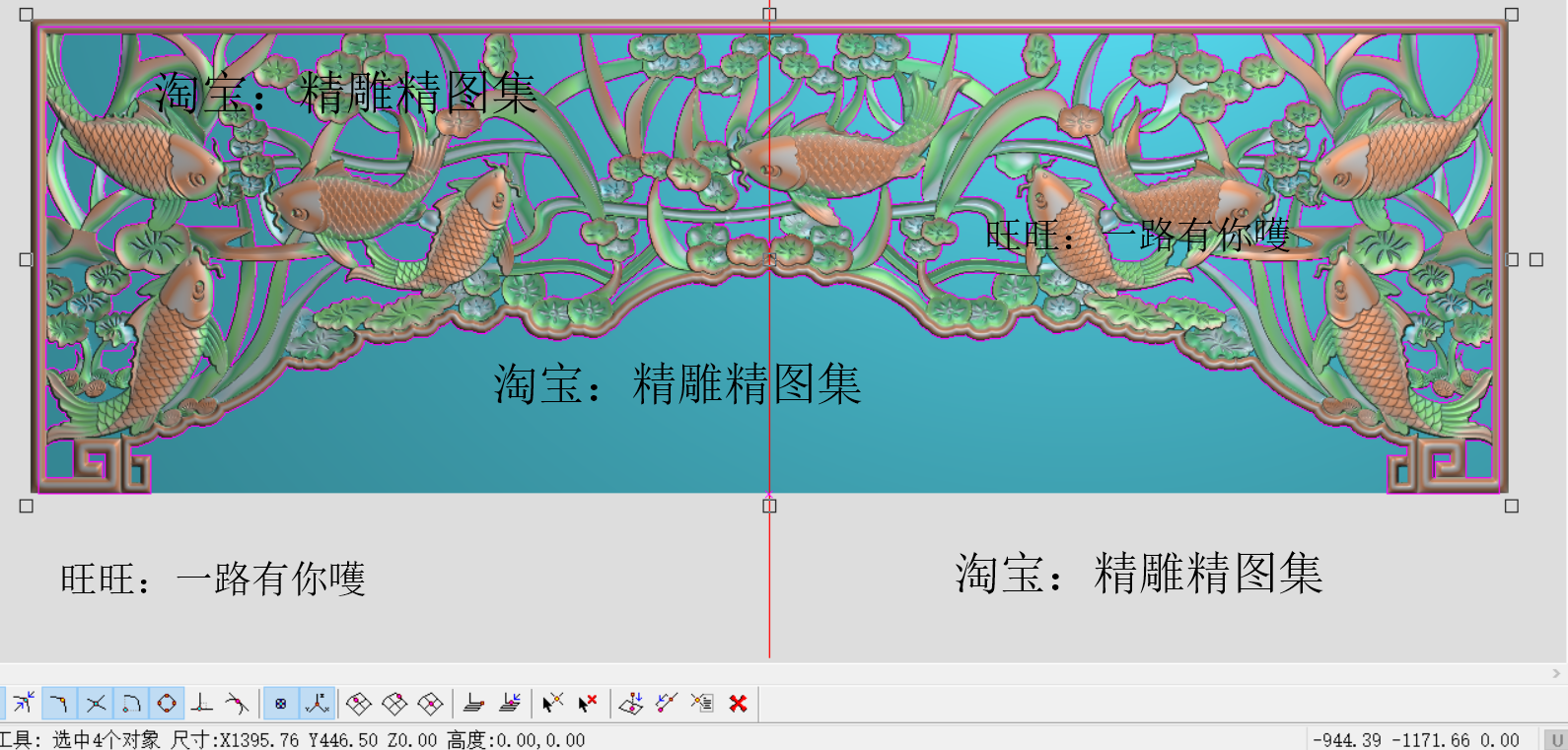Click the second diamond grid icon
The width and height of the screenshot is (1568, 750).
click(394, 703)
